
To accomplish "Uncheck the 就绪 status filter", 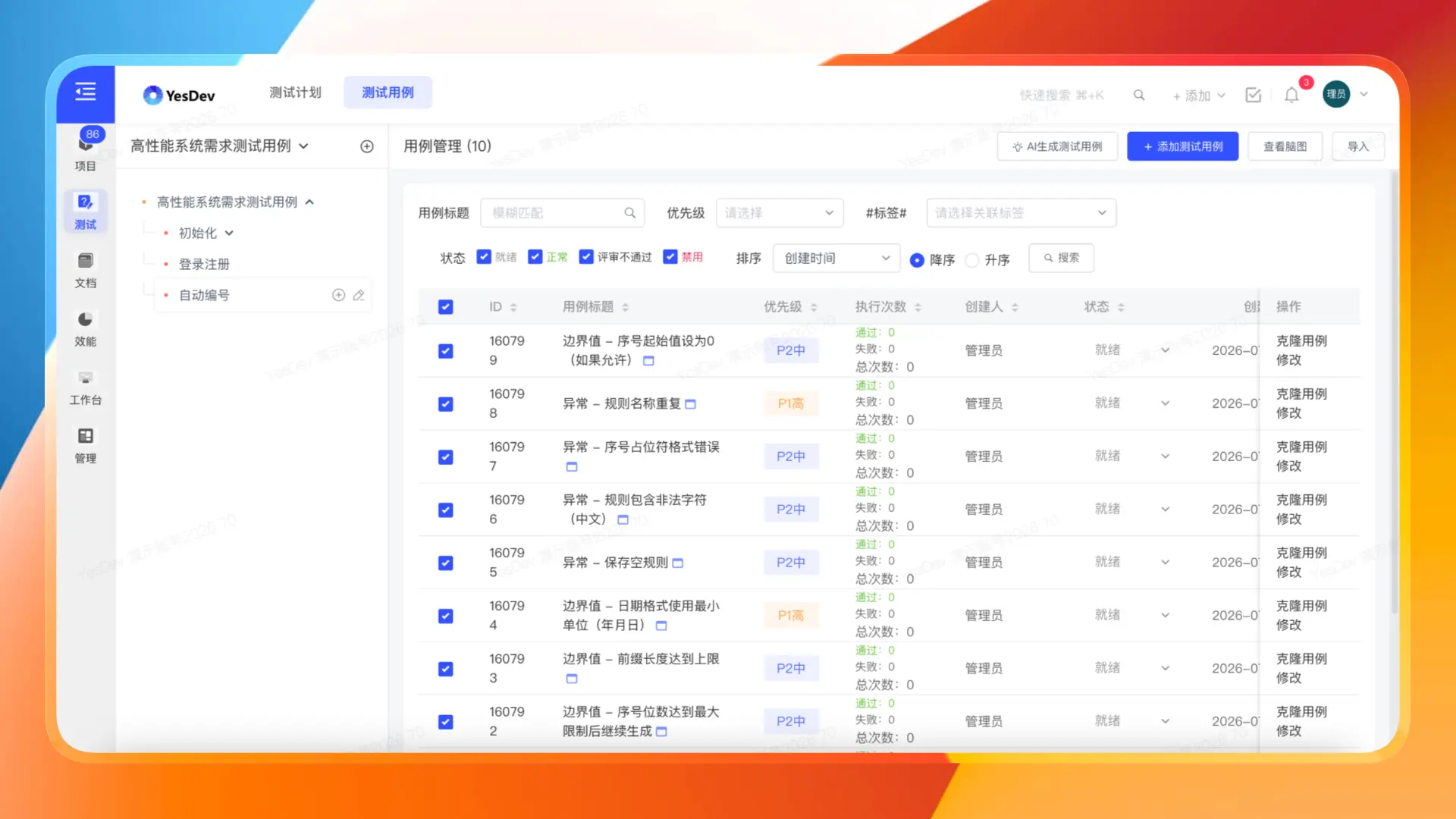I will point(484,257).
